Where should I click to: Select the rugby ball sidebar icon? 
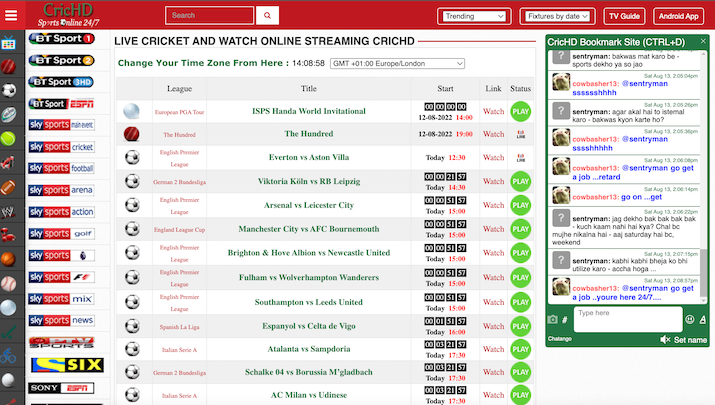click(8, 114)
